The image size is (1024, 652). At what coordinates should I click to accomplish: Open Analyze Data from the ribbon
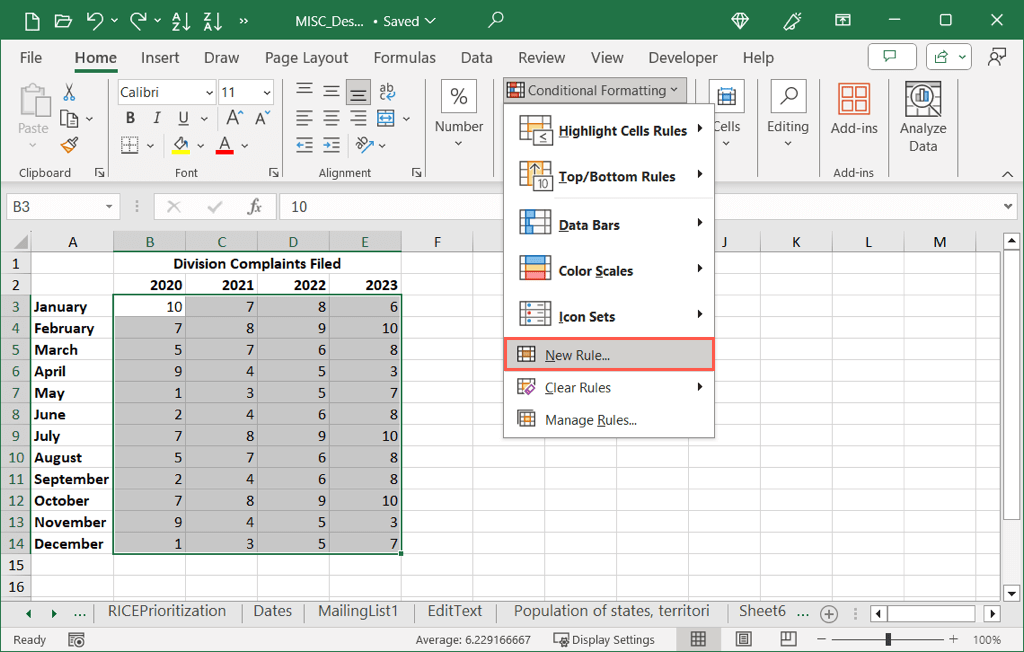922,117
